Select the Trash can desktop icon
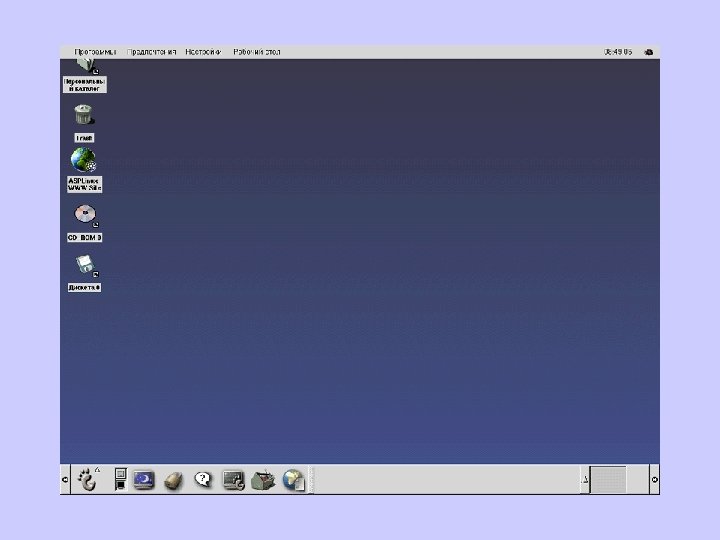720x540 pixels. [84, 123]
